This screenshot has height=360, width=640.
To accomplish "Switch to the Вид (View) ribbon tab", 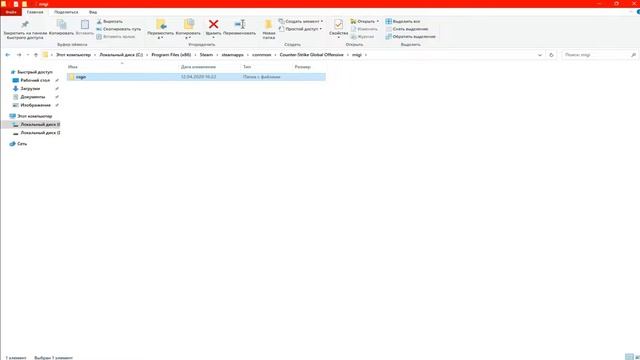I will coord(93,12).
